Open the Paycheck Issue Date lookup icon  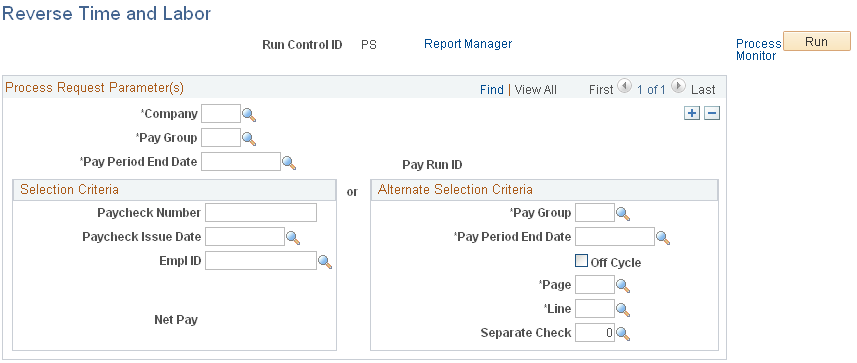pos(294,237)
